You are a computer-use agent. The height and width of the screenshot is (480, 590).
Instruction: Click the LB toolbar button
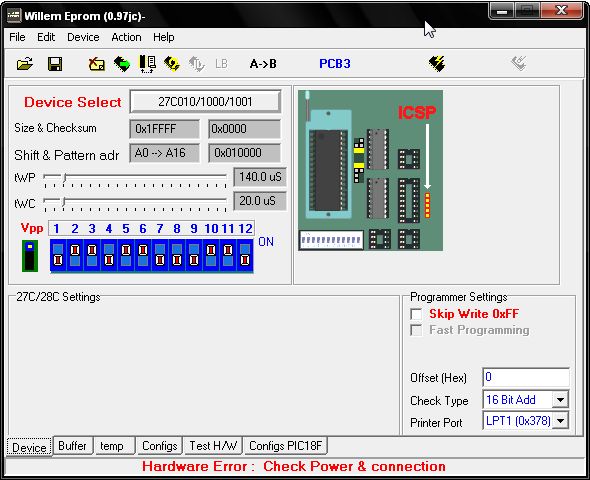[221, 64]
